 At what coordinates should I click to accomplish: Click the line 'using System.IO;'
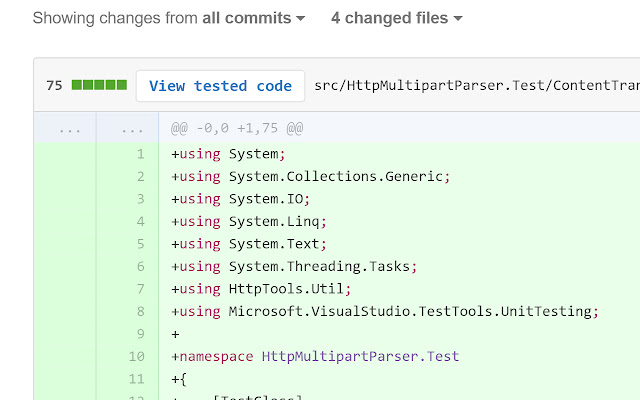tap(241, 199)
